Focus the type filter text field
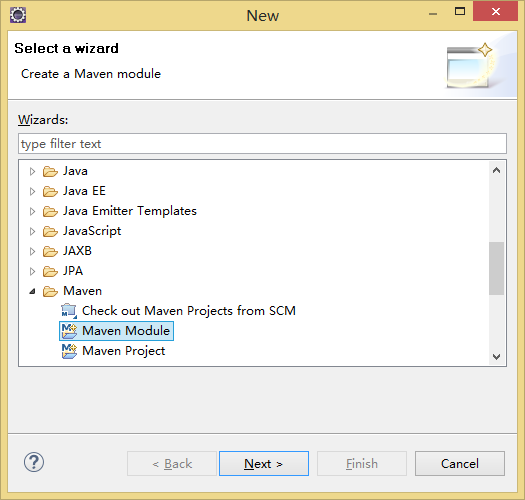 click(x=262, y=144)
